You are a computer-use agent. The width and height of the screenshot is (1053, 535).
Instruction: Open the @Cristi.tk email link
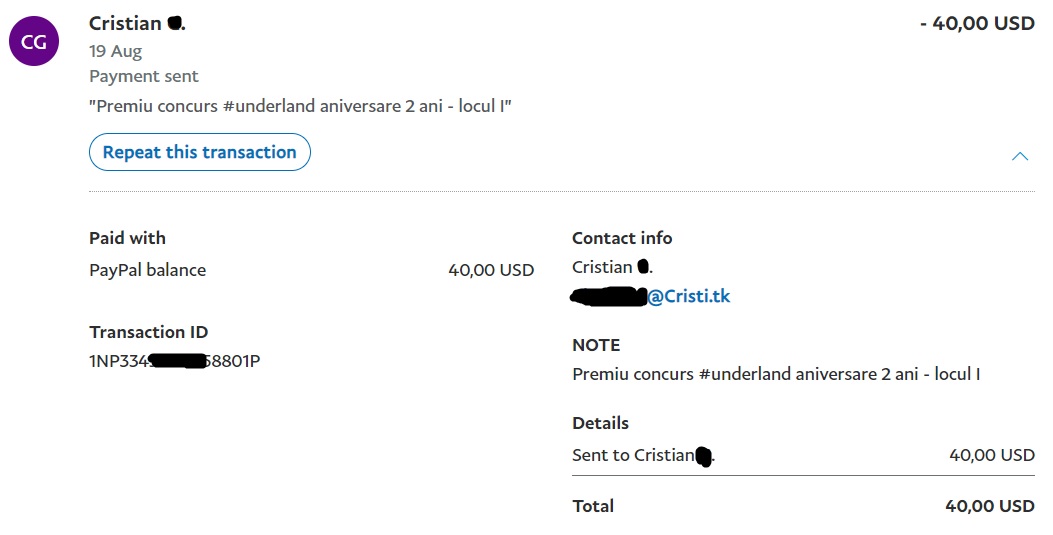pyautogui.click(x=689, y=297)
